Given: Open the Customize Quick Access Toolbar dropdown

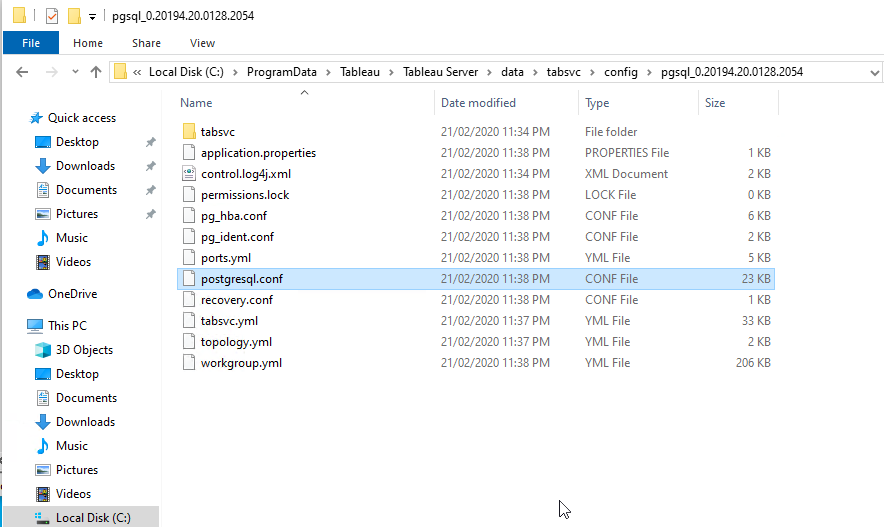Looking at the screenshot, I should click(x=92, y=17).
